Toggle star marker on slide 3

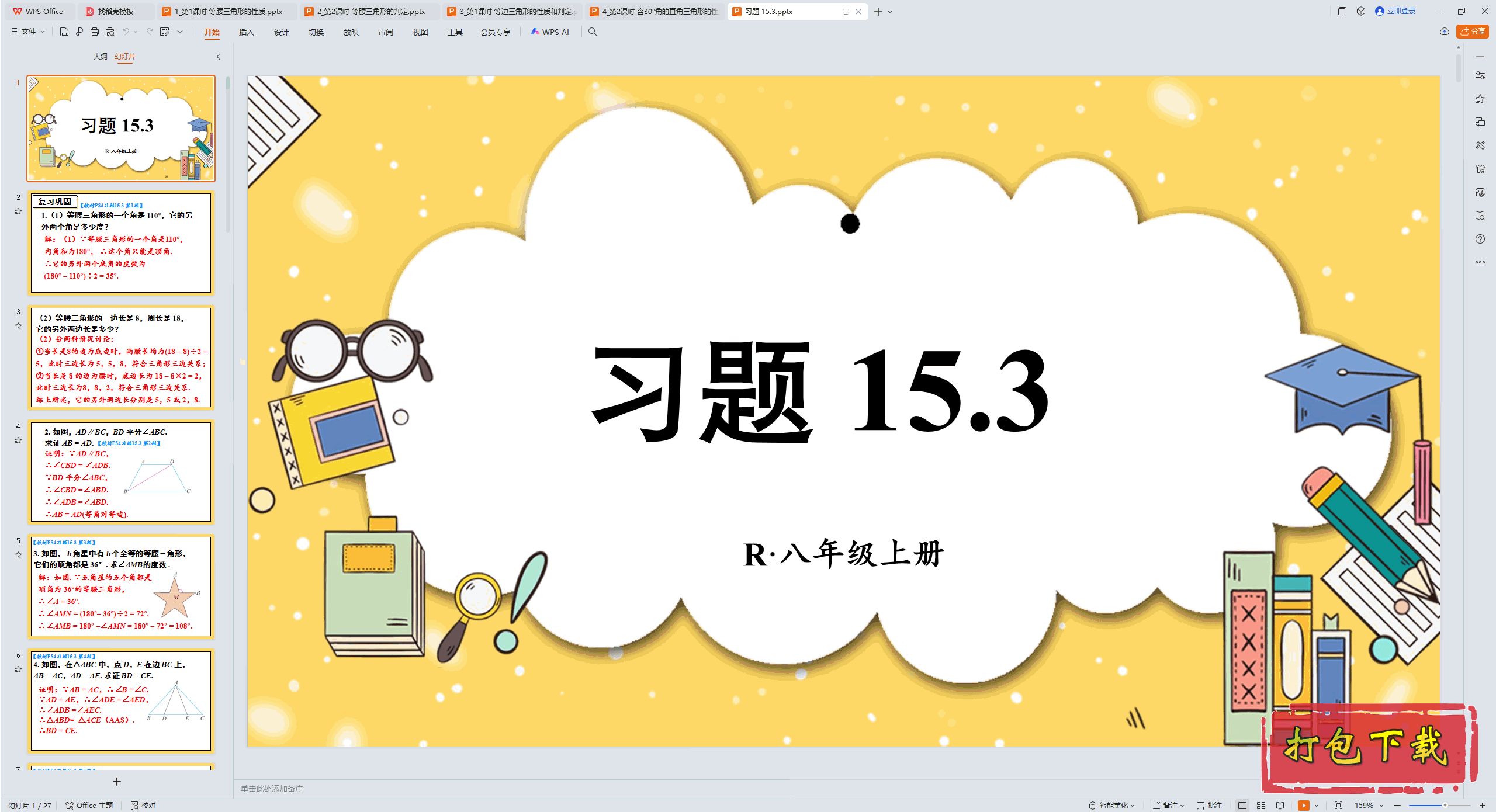coord(18,326)
